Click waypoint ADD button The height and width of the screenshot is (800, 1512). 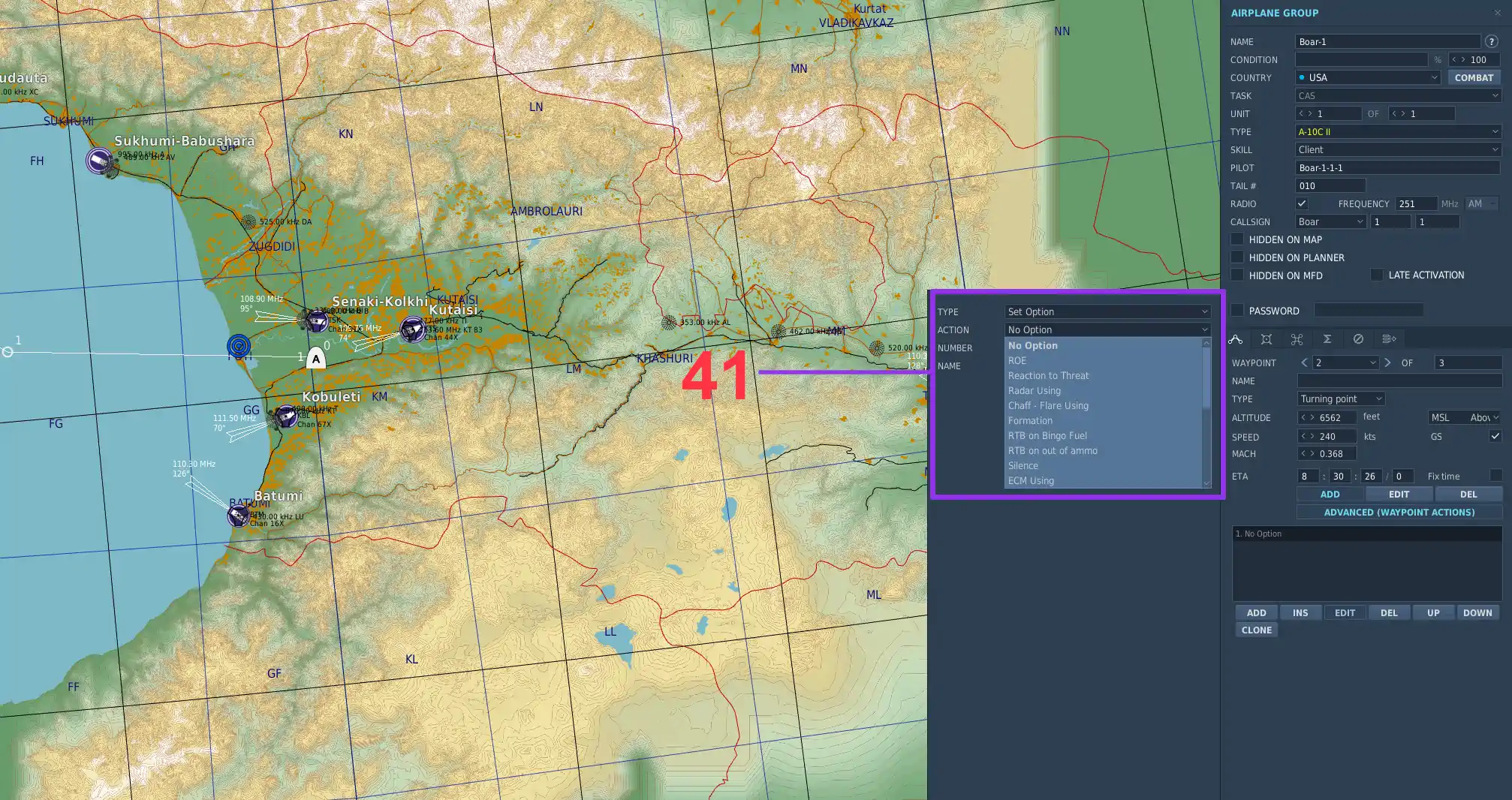pos(1330,494)
